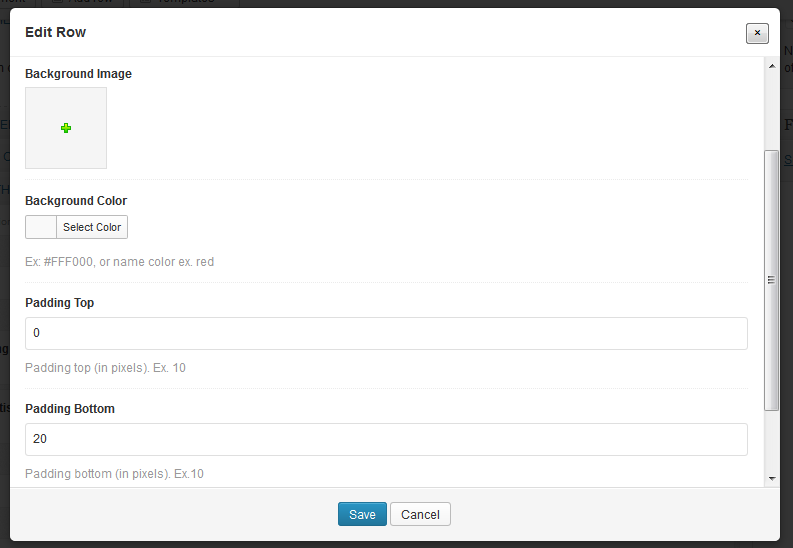Click the scrollbar down arrow

(x=771, y=479)
